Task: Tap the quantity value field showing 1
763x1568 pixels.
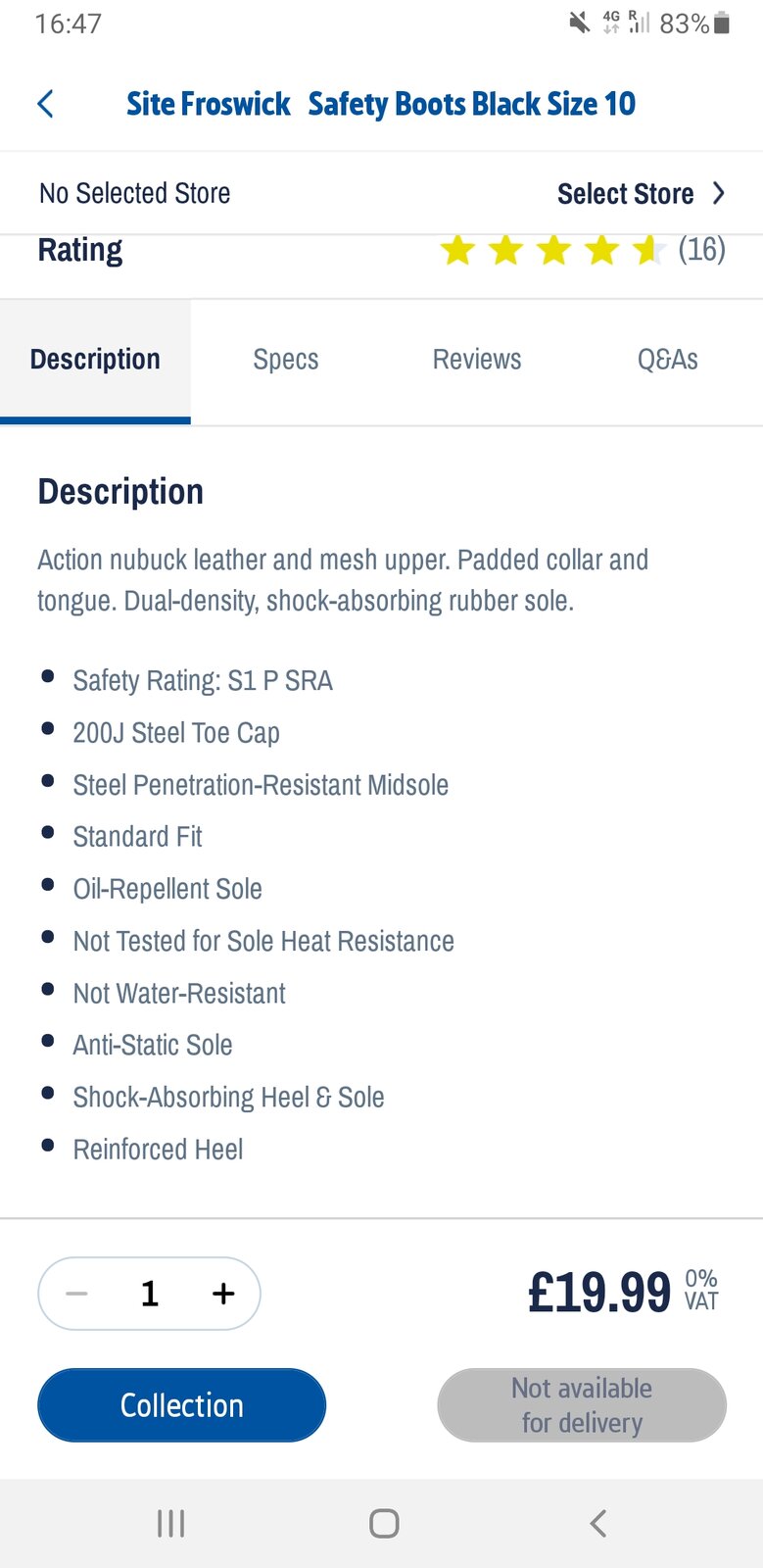Action: pyautogui.click(x=149, y=1293)
